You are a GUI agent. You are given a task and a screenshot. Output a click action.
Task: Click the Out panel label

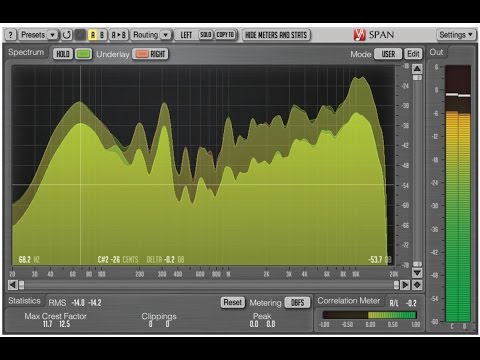coord(436,52)
